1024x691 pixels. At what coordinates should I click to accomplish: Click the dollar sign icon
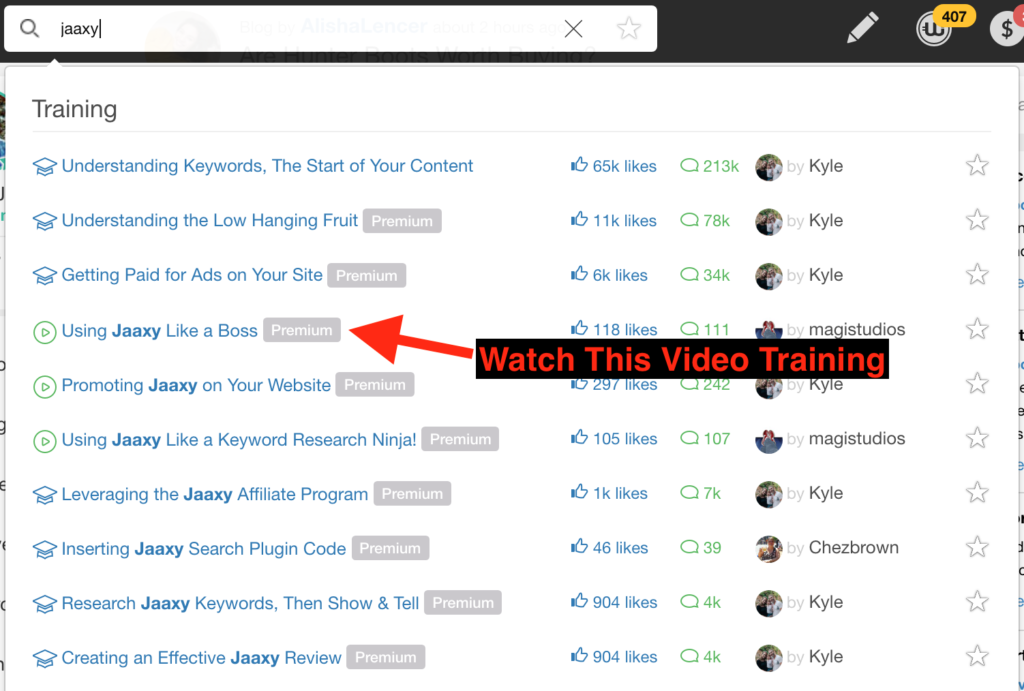coord(1006,29)
